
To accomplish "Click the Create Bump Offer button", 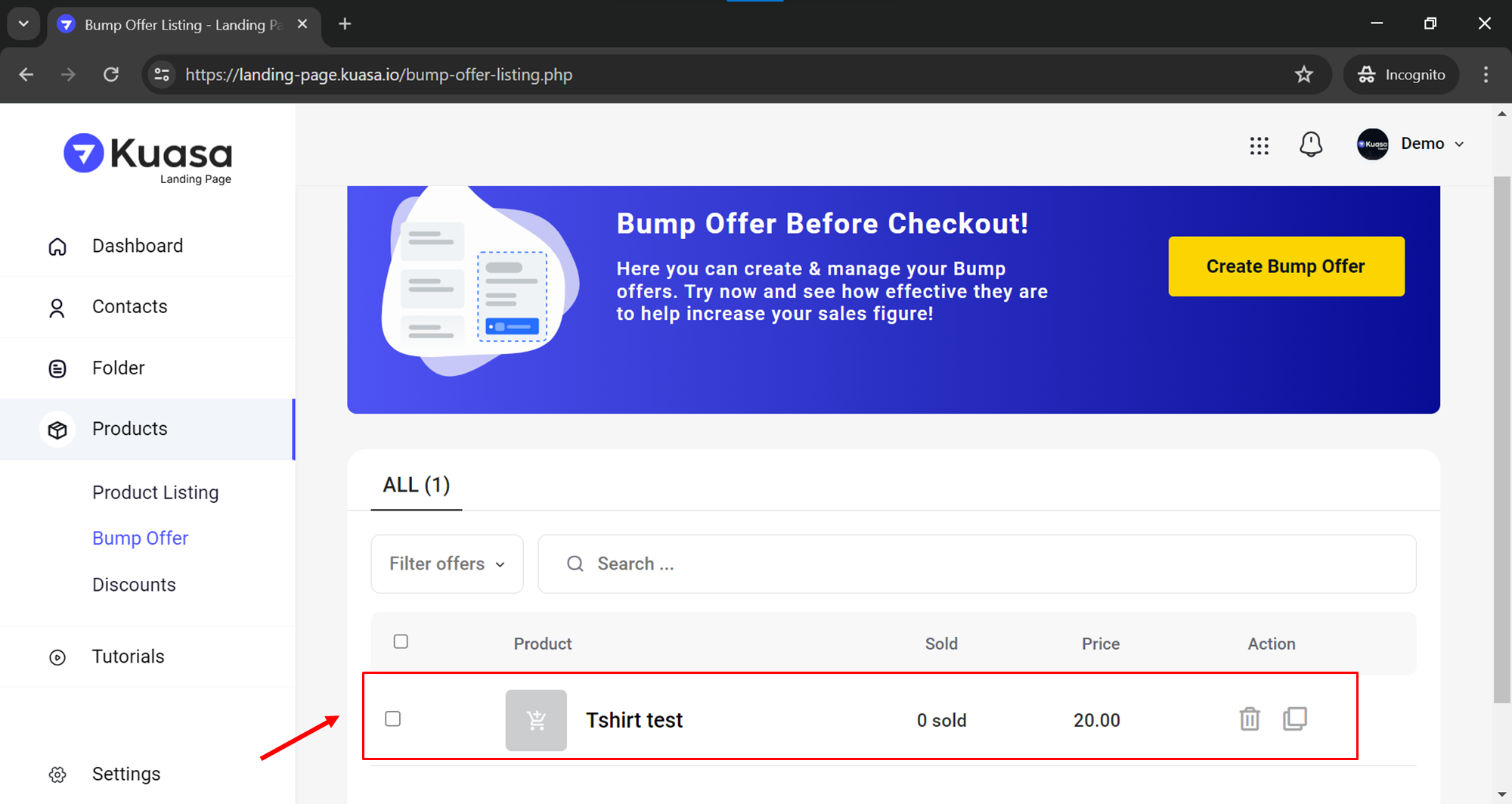I will pos(1285,266).
